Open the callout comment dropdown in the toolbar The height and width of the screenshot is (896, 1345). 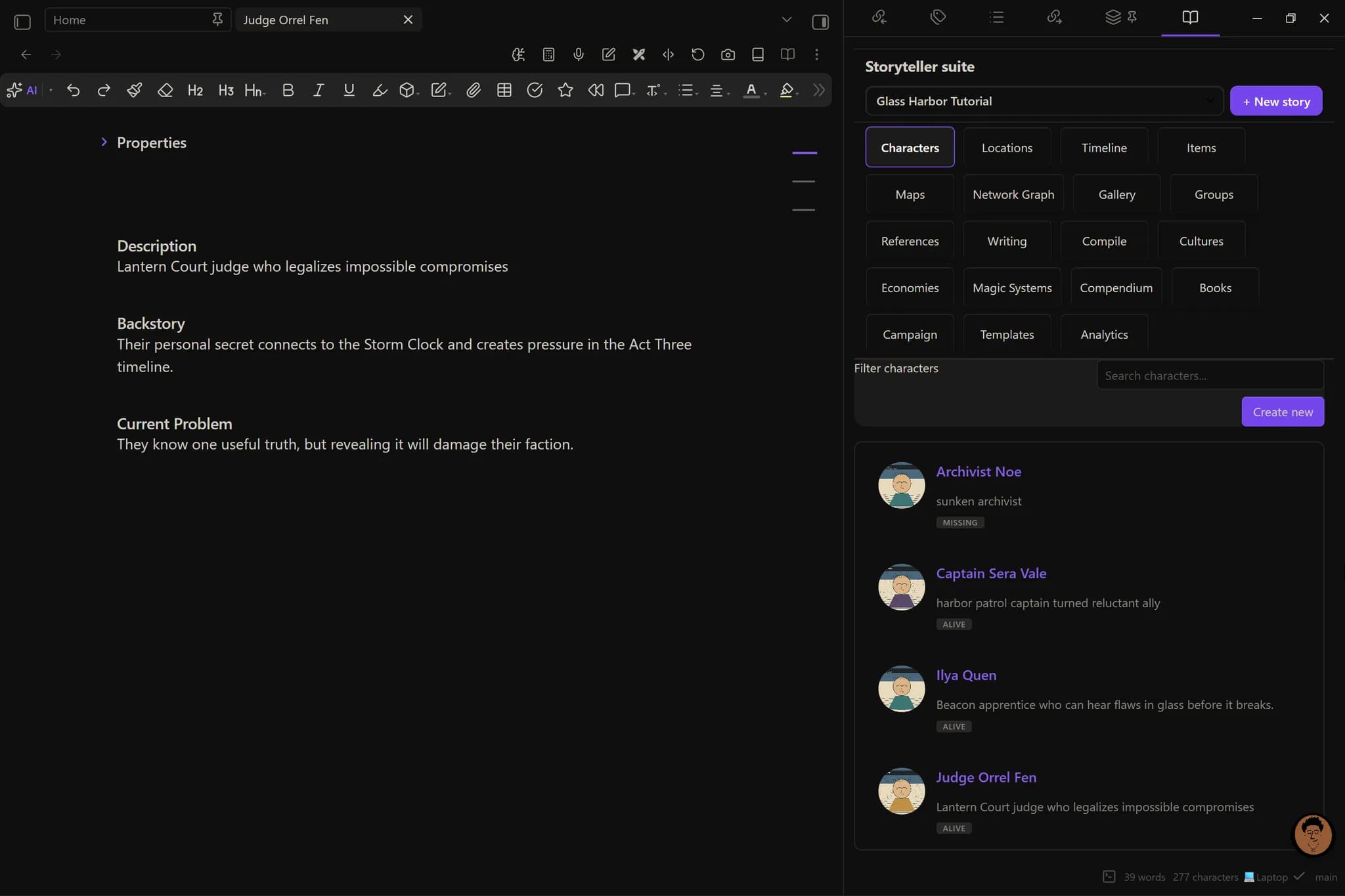click(625, 91)
